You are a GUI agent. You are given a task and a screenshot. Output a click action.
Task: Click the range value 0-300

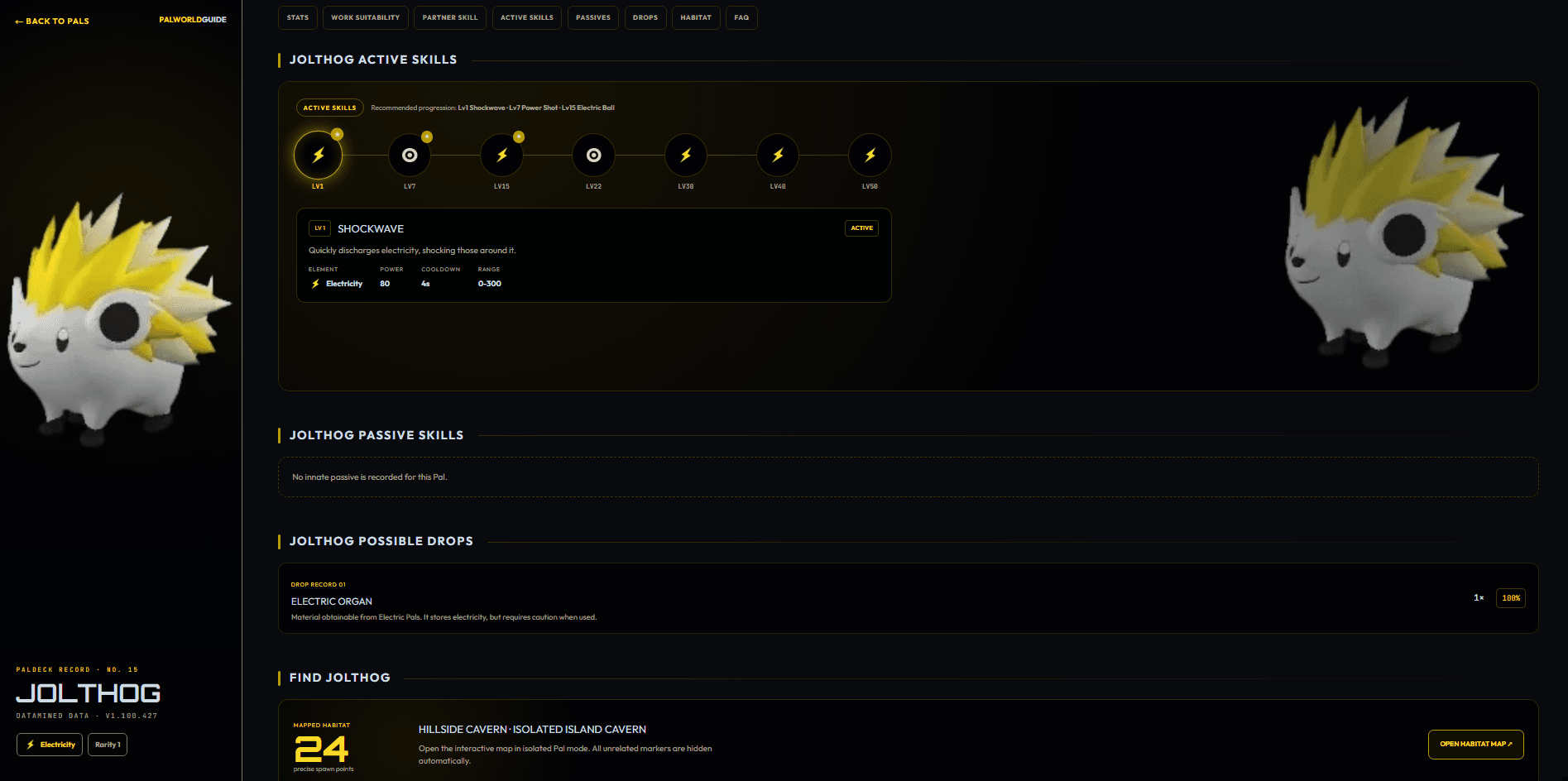point(489,284)
